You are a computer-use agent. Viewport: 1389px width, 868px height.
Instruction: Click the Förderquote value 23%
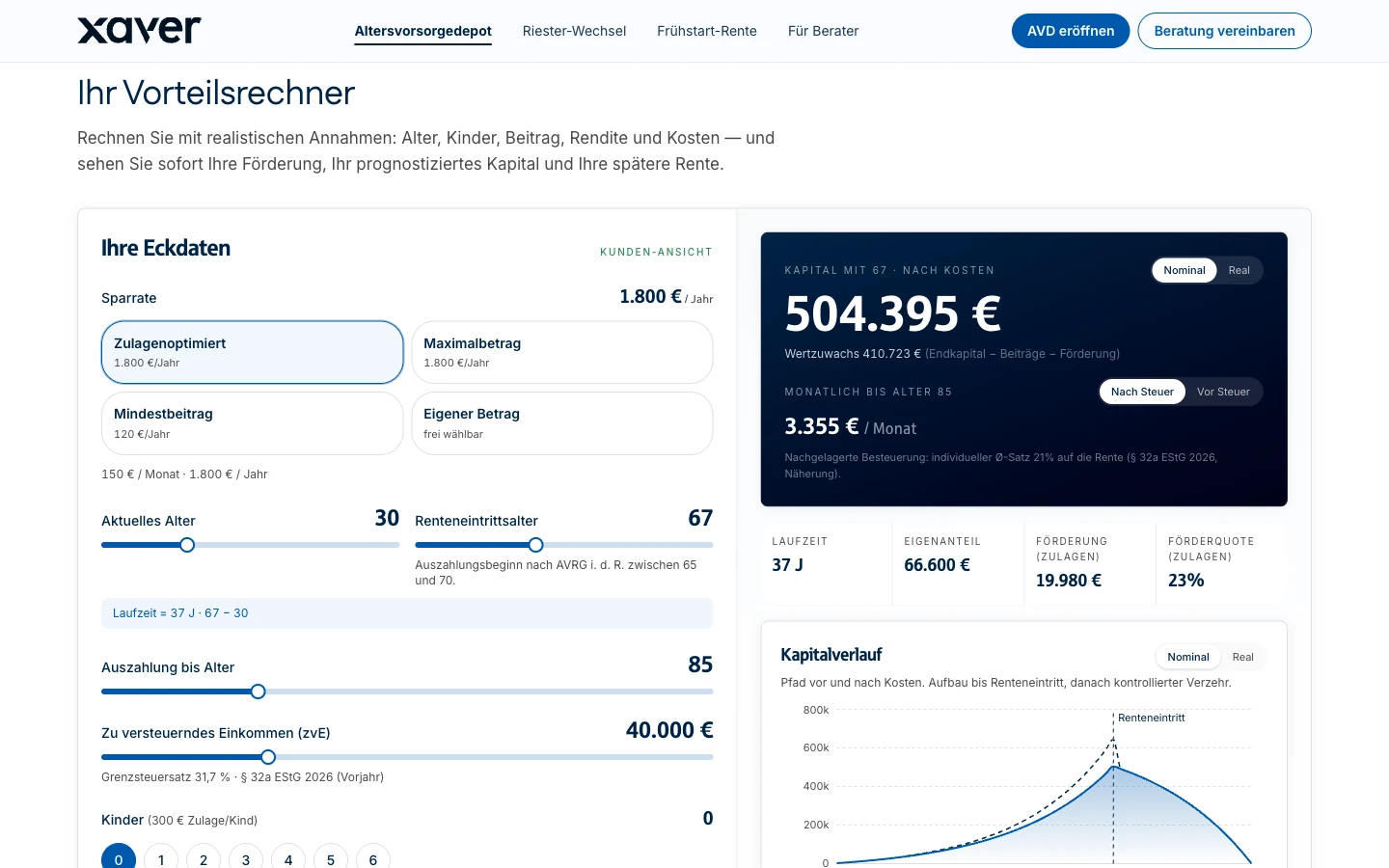pyautogui.click(x=1186, y=581)
